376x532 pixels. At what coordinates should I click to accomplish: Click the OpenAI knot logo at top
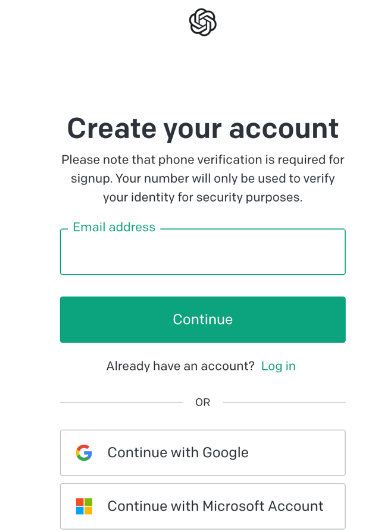203,22
